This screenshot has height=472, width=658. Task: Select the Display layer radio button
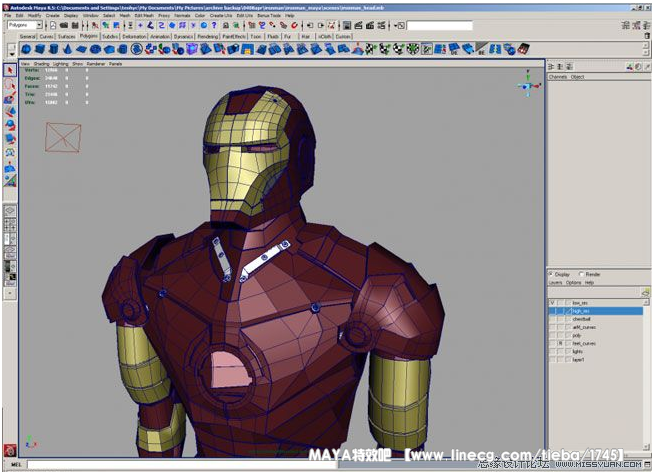tap(551, 274)
